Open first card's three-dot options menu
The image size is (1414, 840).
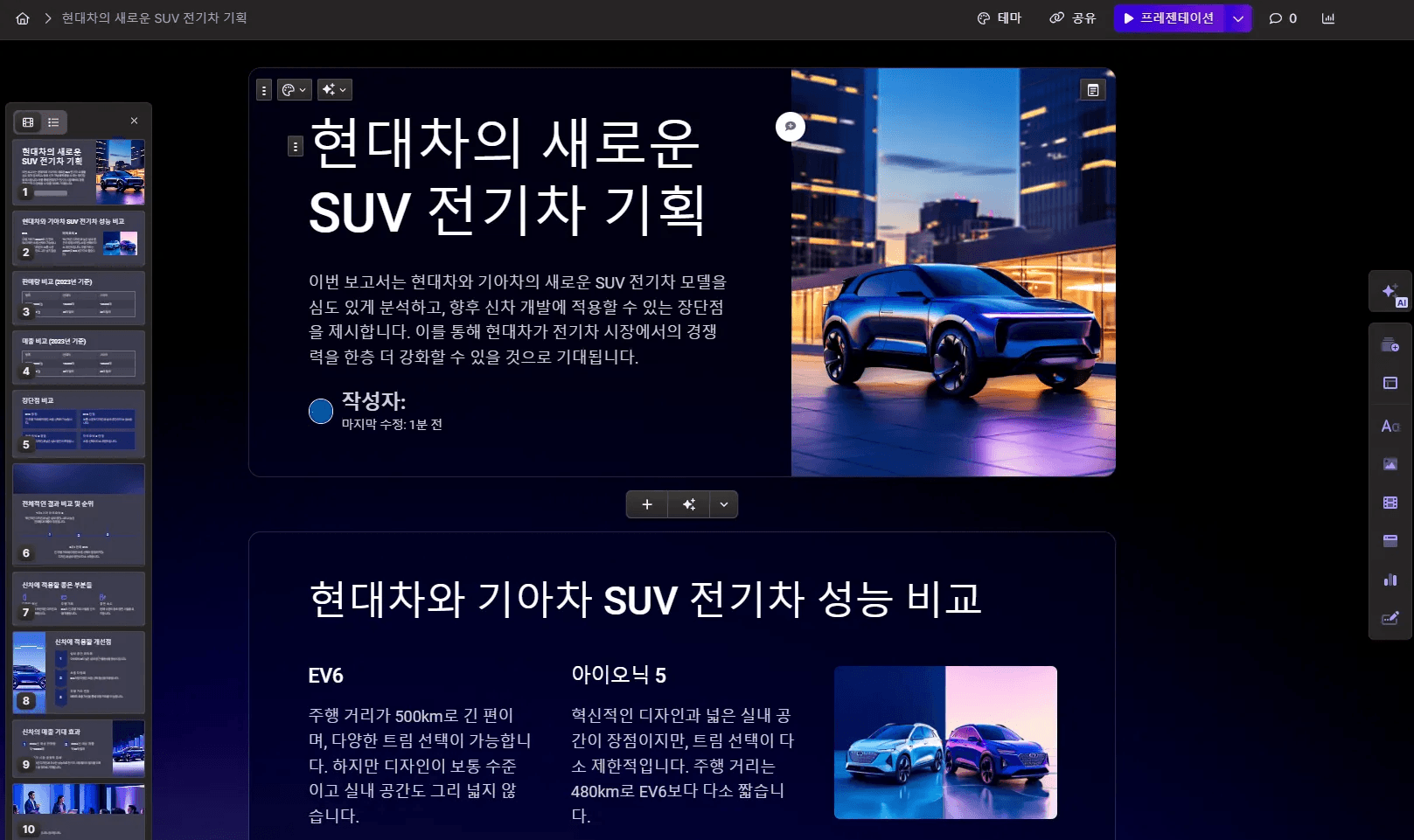[x=264, y=90]
